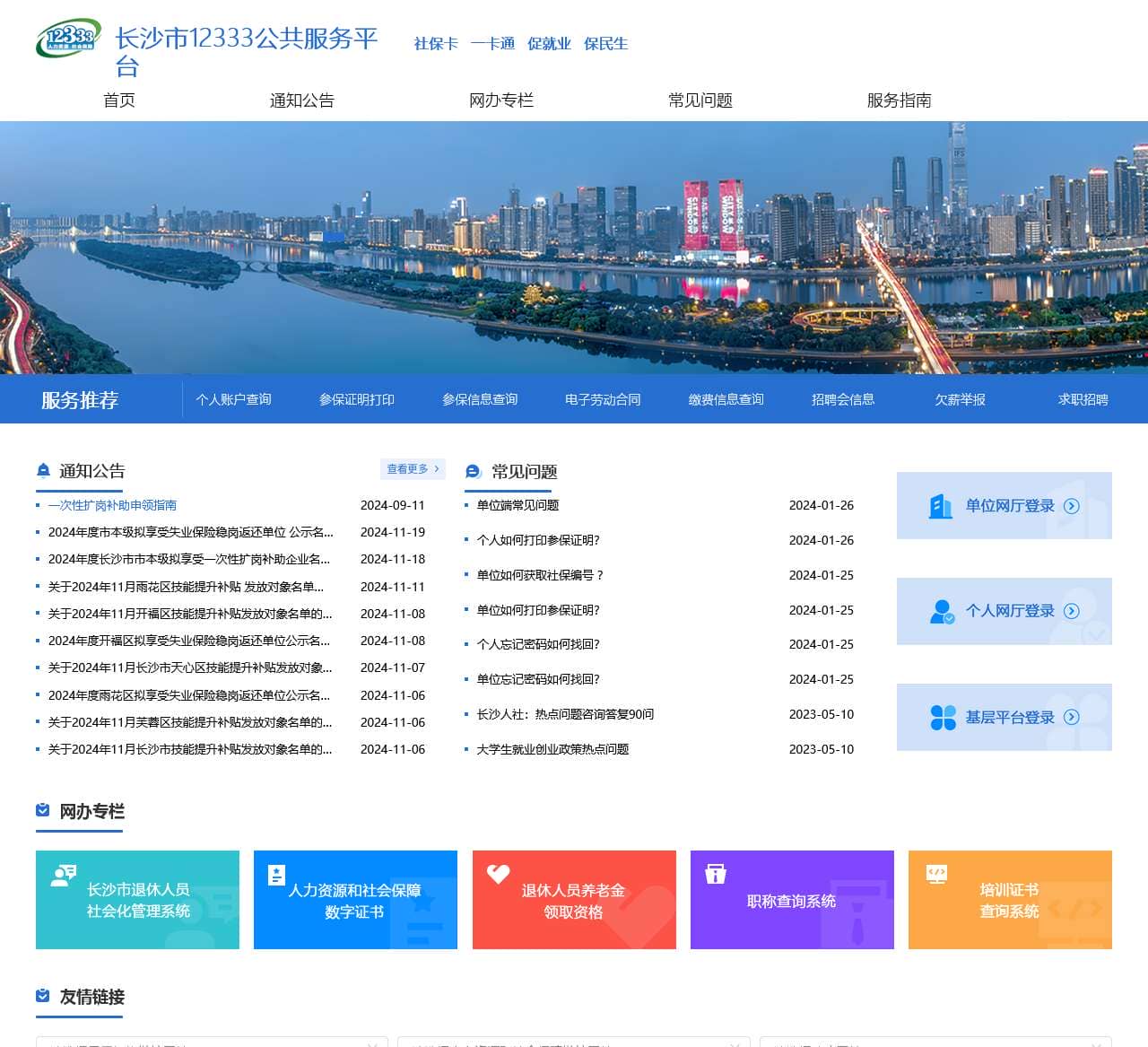The height and width of the screenshot is (1047, 1148).
Task: Click the arrow circle in 个人网厅登录
Action: [x=1071, y=611]
